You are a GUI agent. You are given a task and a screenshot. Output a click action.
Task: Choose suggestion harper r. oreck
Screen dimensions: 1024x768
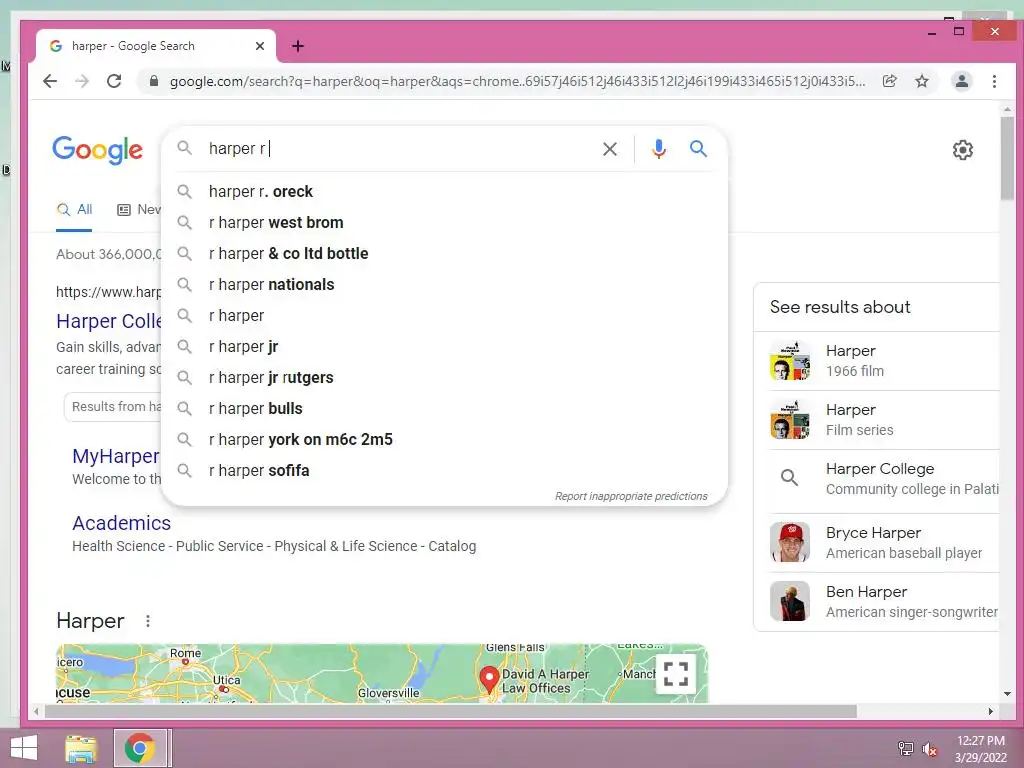point(444,191)
